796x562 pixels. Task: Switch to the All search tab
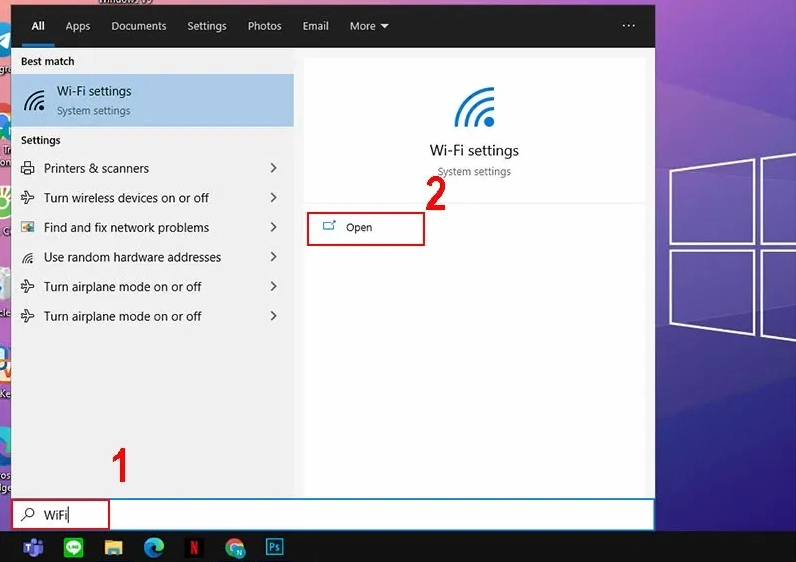38,26
